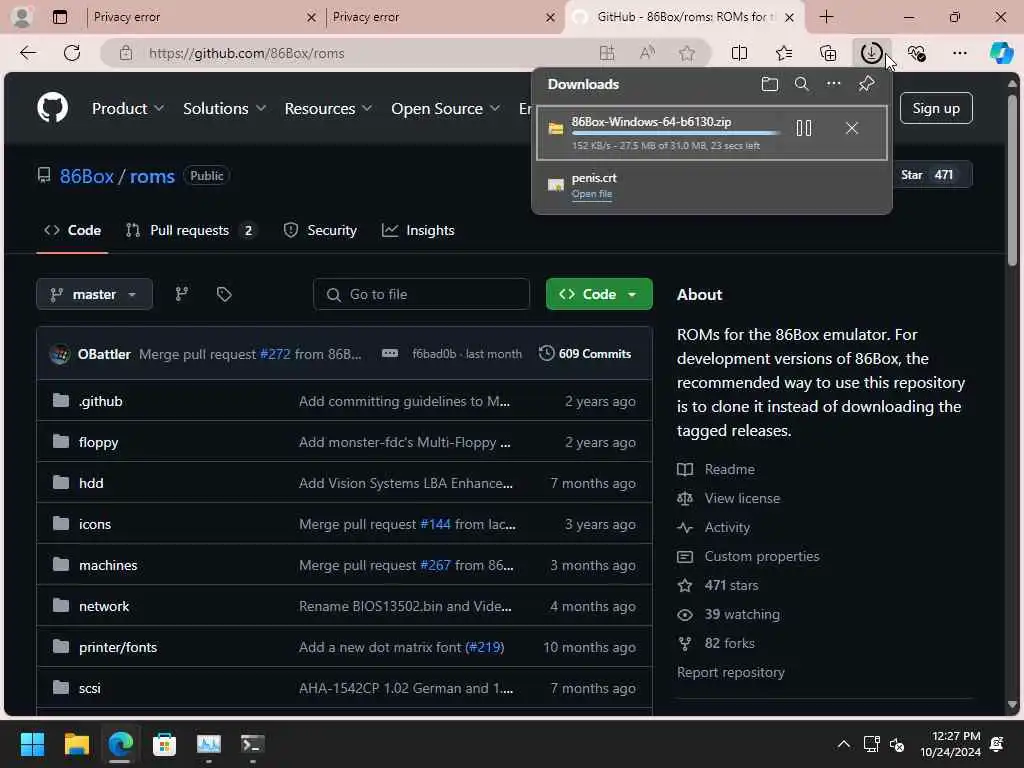Viewport: 1024px width, 768px height.
Task: Show hidden system tray icons
Action: click(x=844, y=744)
